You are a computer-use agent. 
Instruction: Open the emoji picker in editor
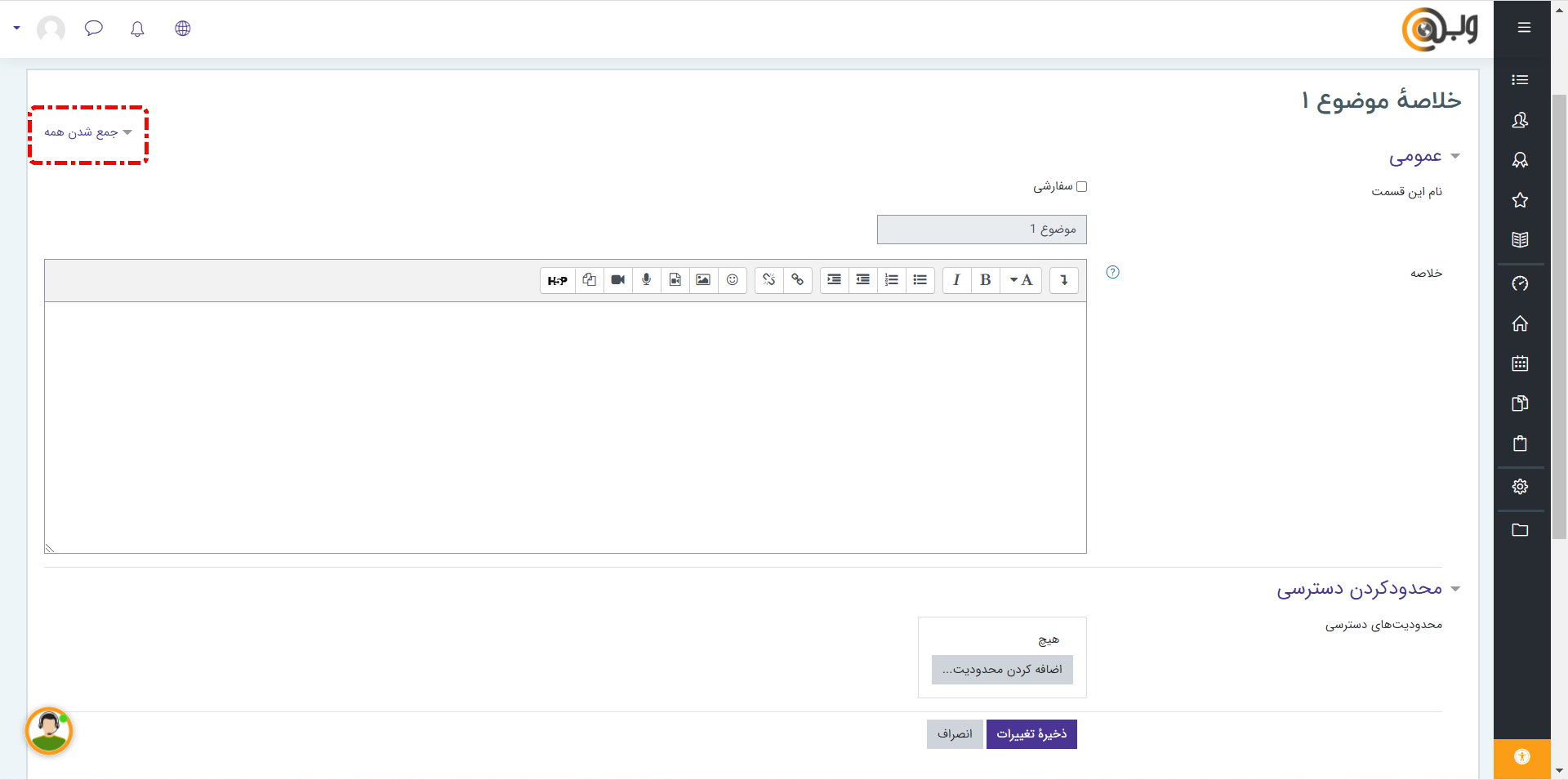(732, 280)
